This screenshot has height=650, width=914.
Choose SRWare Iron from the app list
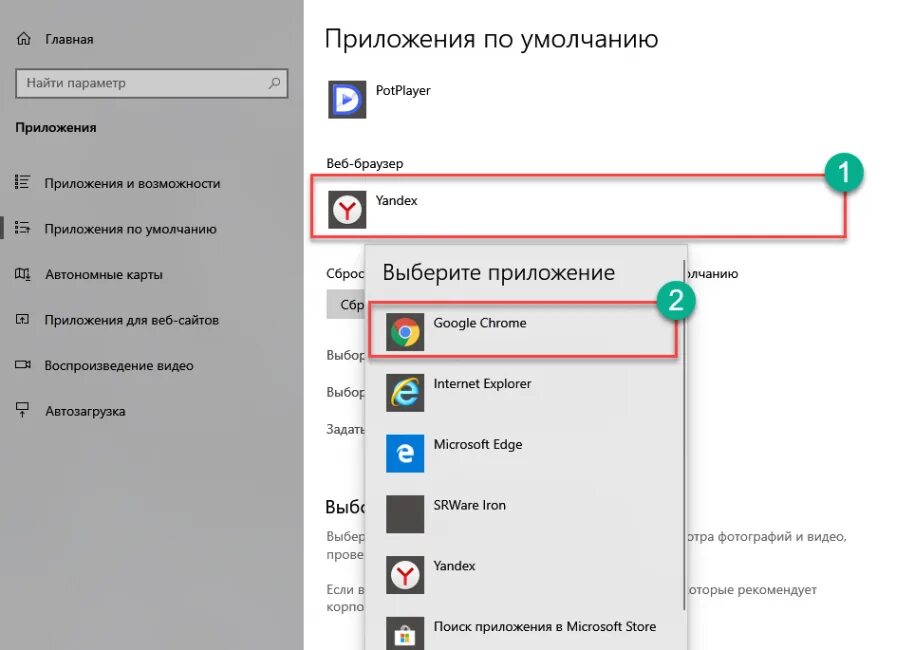coord(525,513)
